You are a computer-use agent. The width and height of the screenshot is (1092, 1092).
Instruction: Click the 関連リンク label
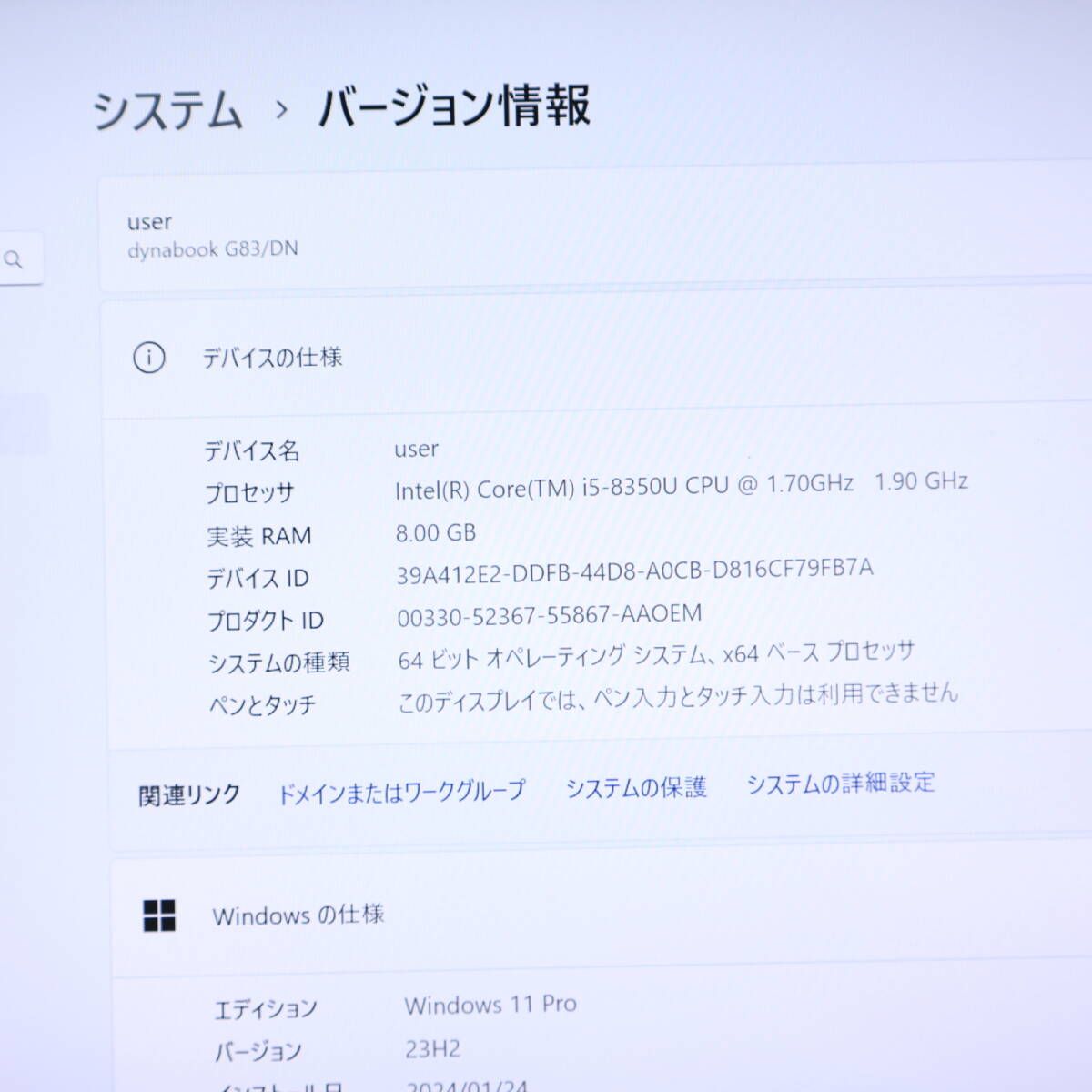click(189, 795)
